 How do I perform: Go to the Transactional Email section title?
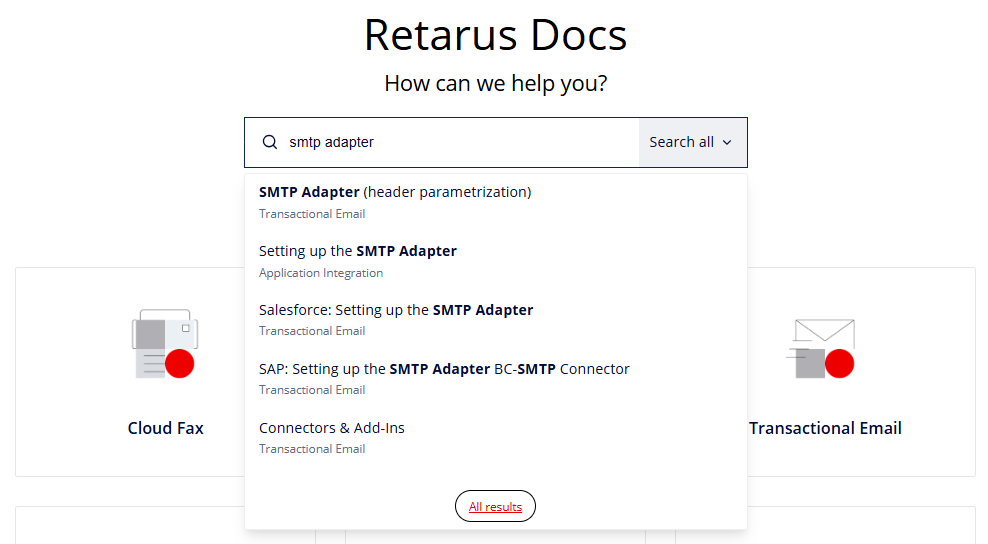pyautogui.click(x=825, y=428)
